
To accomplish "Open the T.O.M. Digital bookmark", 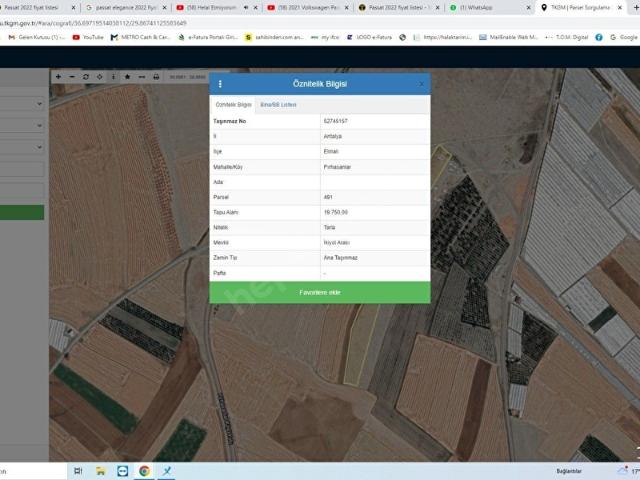I will coord(567,37).
